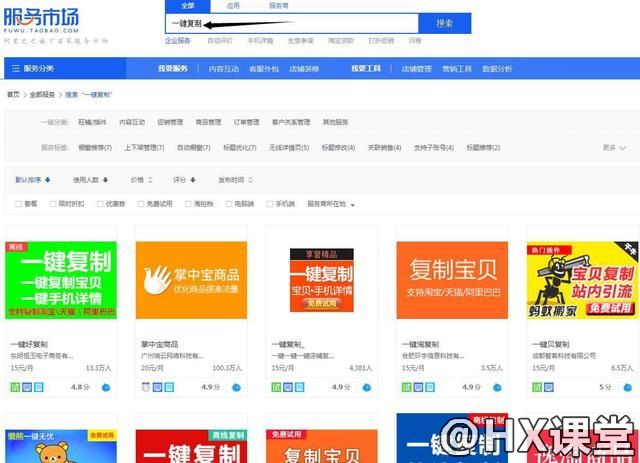Click the green 试 icon on 4,381人 card
The width and height of the screenshot is (640, 463).
(x=276, y=387)
